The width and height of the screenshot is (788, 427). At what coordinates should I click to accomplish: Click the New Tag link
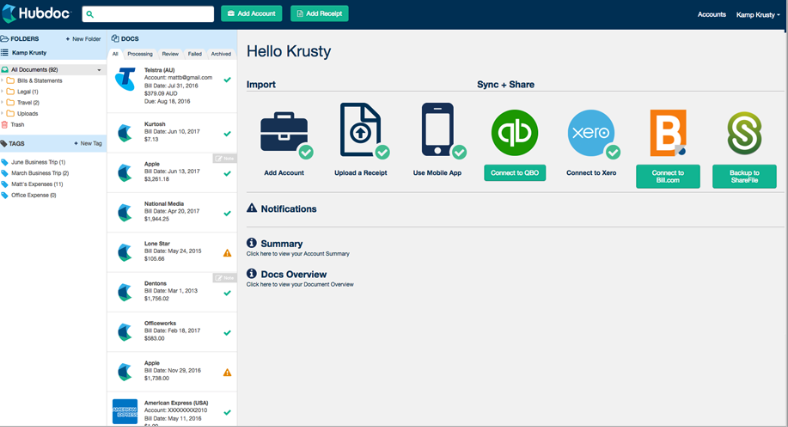(88, 144)
